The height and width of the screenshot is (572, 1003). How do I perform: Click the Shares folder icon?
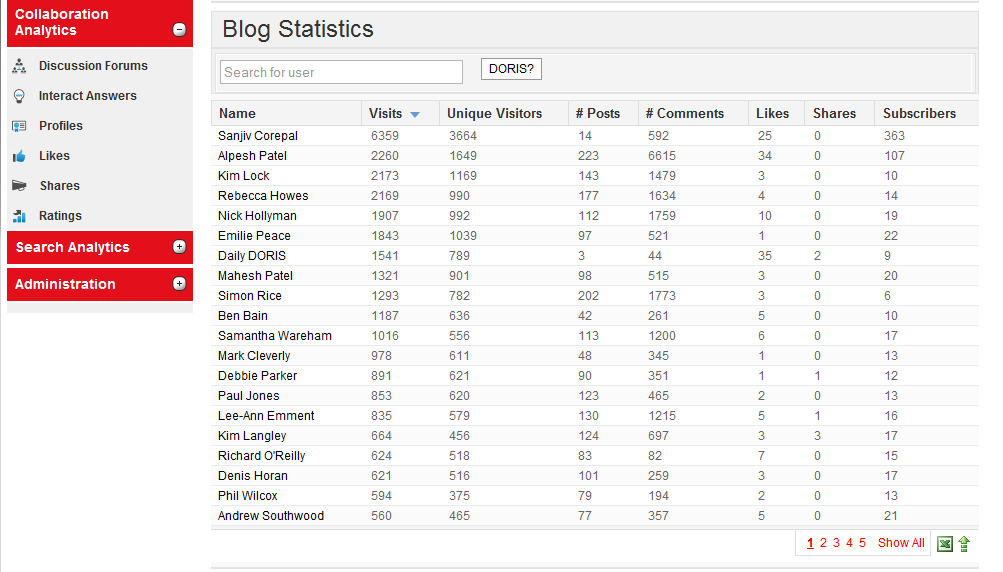[19, 186]
